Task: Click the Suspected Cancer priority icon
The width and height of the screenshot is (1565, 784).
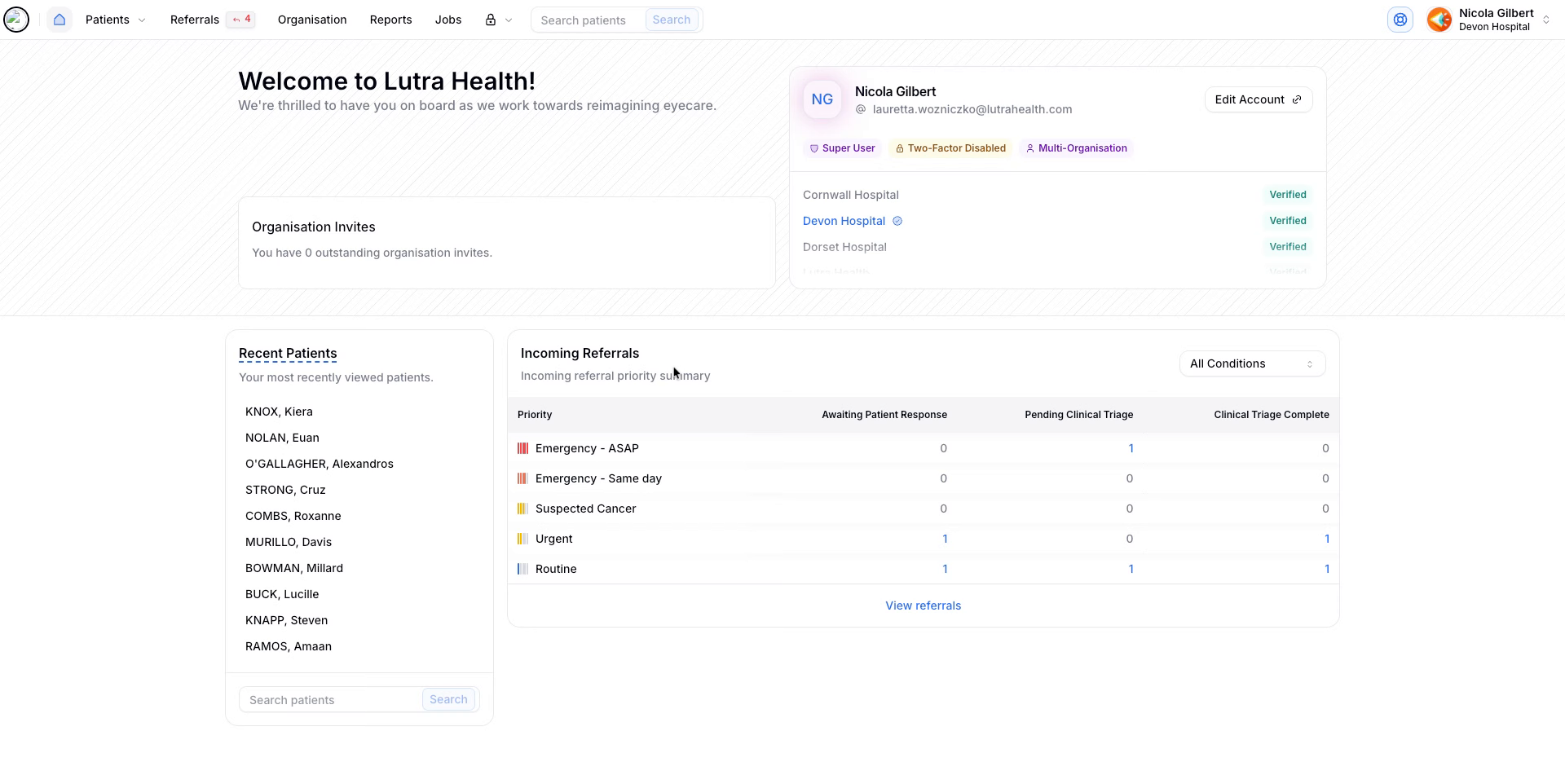Action: 523,509
